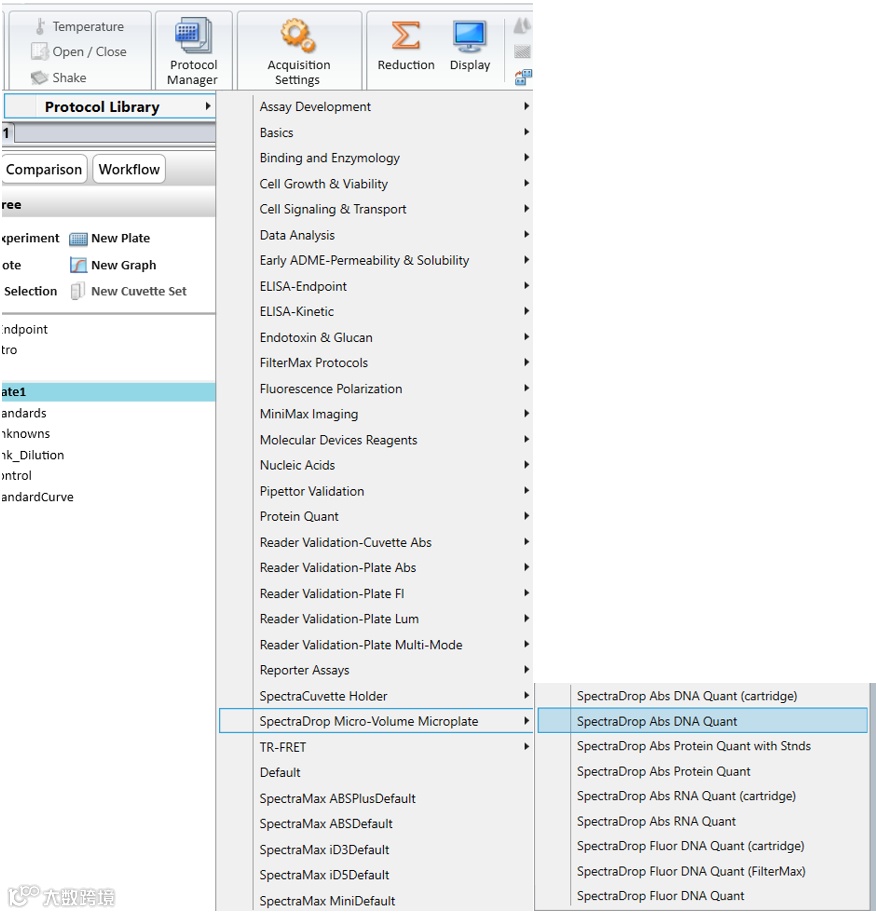Image resolution: width=876 pixels, height=914 pixels.
Task: Select the Standards tree item
Action: pyautogui.click(x=23, y=413)
